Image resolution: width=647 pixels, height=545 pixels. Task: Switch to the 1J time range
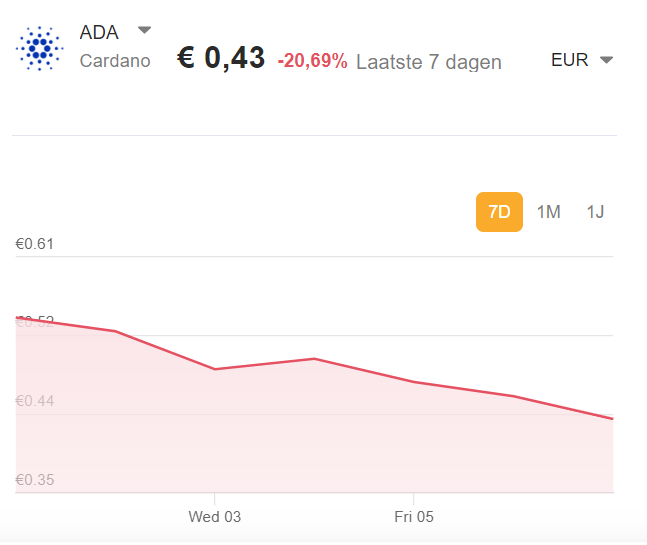click(596, 212)
